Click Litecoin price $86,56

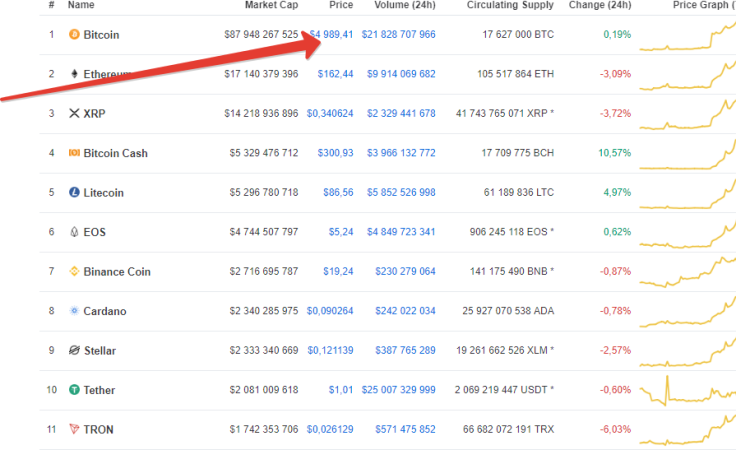pyautogui.click(x=338, y=192)
